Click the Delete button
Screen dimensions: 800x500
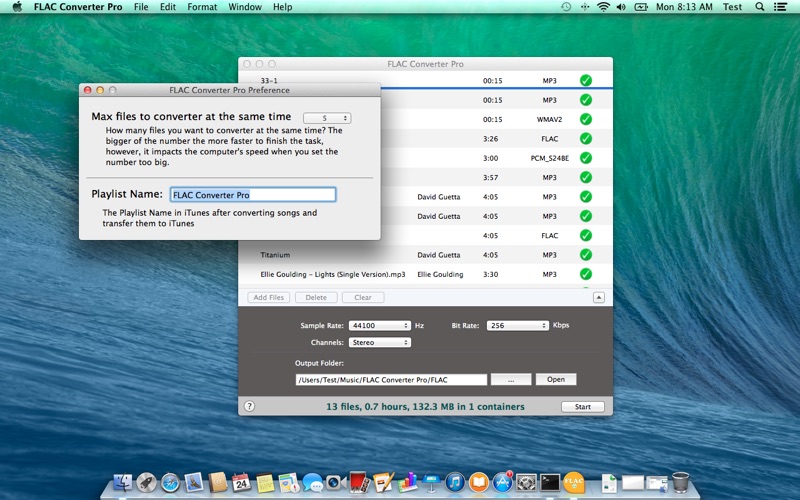(316, 297)
